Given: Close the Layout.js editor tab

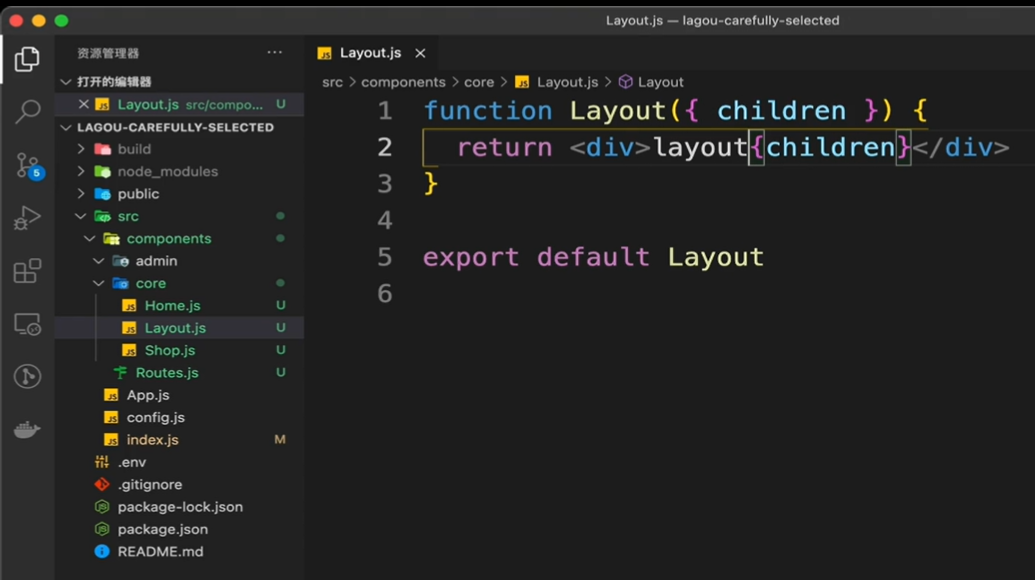Looking at the screenshot, I should [420, 53].
